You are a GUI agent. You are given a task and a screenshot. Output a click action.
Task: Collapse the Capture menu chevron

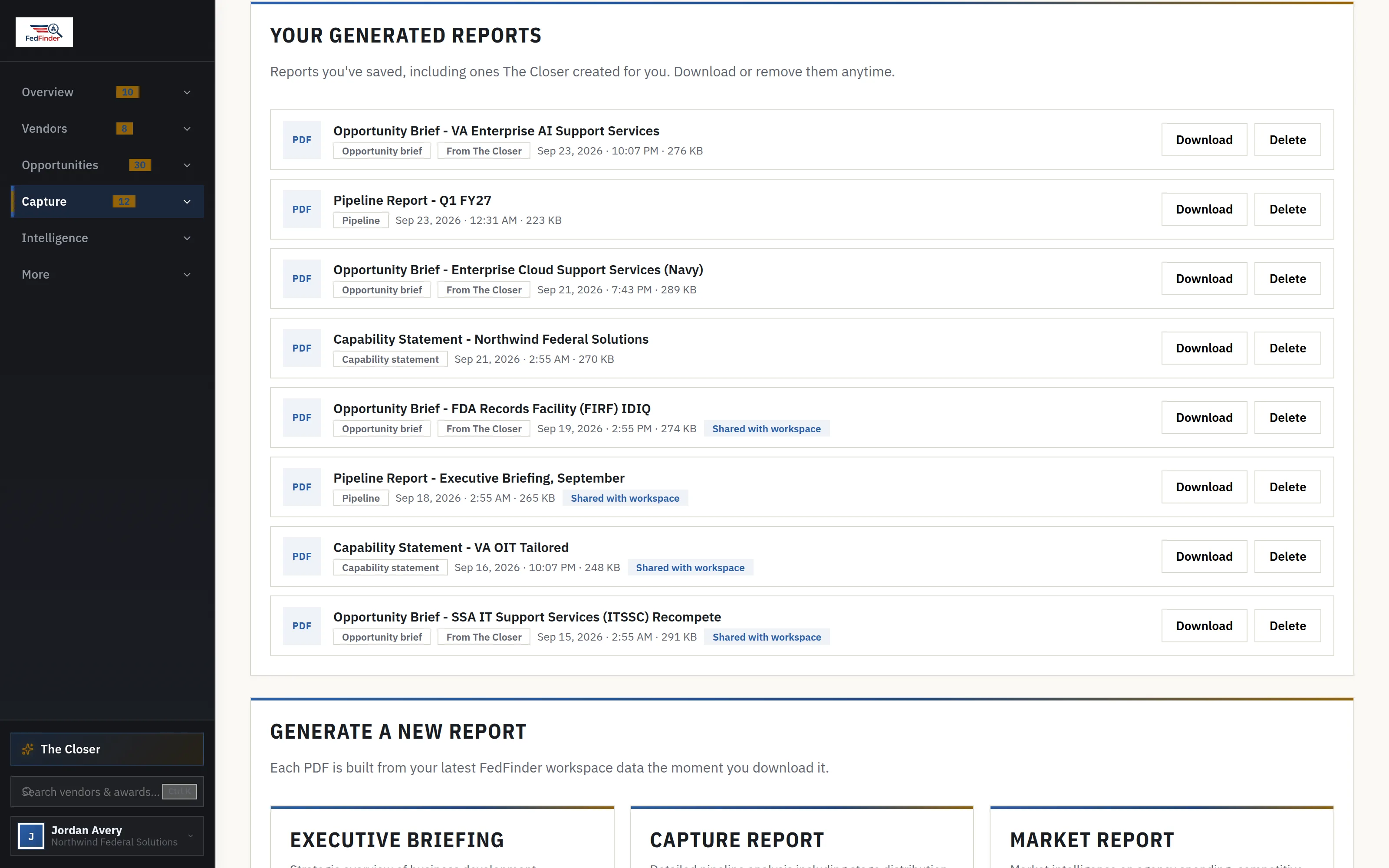pyautogui.click(x=187, y=201)
